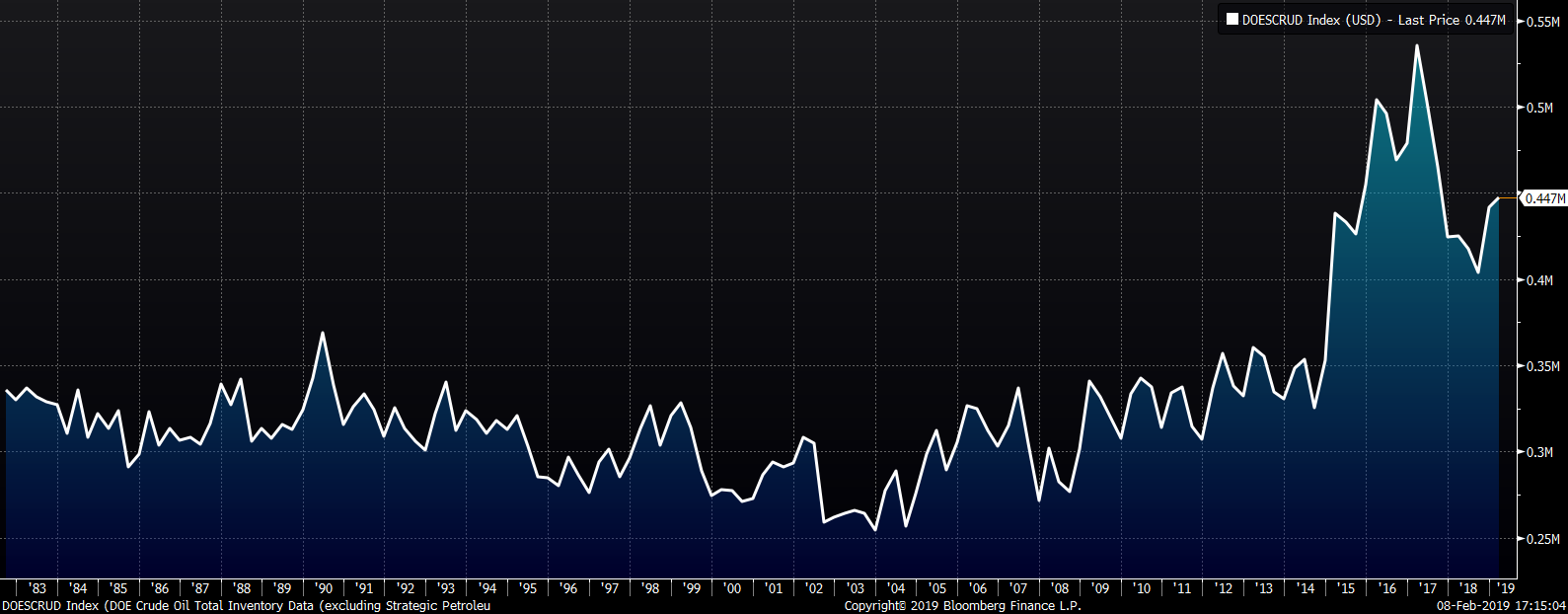Viewport: 1568px width, 614px height.
Task: Click the 0.447M last price tag
Action: click(1544, 198)
